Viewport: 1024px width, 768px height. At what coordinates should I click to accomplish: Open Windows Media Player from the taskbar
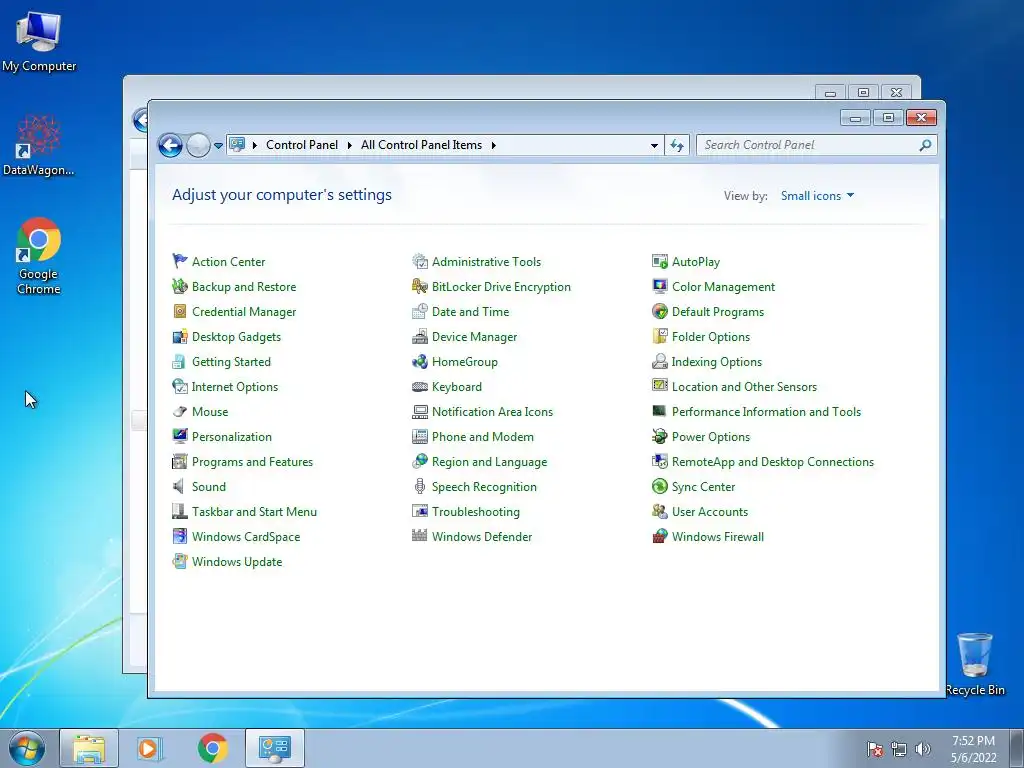coord(150,748)
